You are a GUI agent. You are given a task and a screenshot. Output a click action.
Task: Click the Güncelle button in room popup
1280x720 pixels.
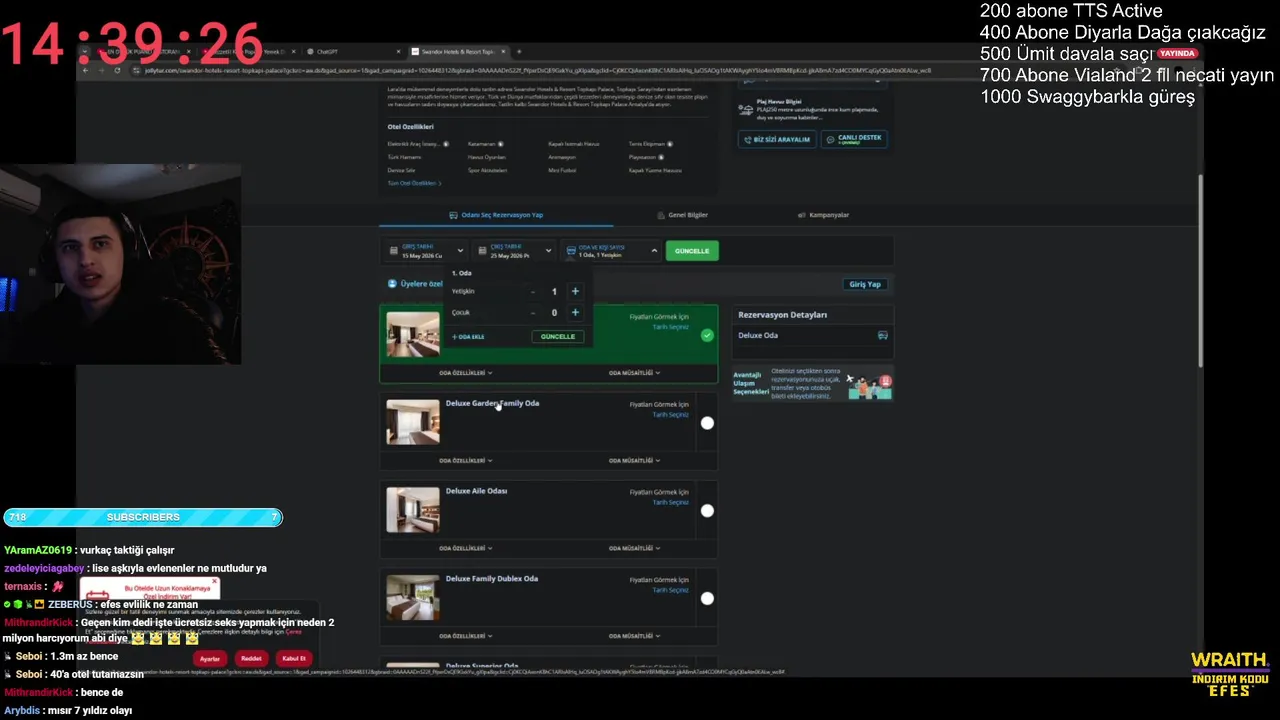tap(558, 337)
